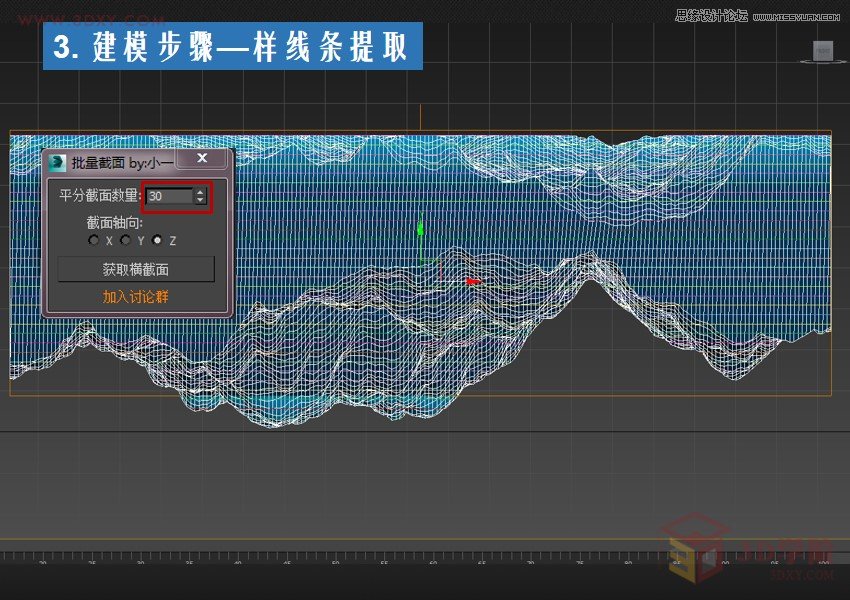Click the spinner arrows beside value 30
The width and height of the screenshot is (850, 600).
(x=200, y=196)
